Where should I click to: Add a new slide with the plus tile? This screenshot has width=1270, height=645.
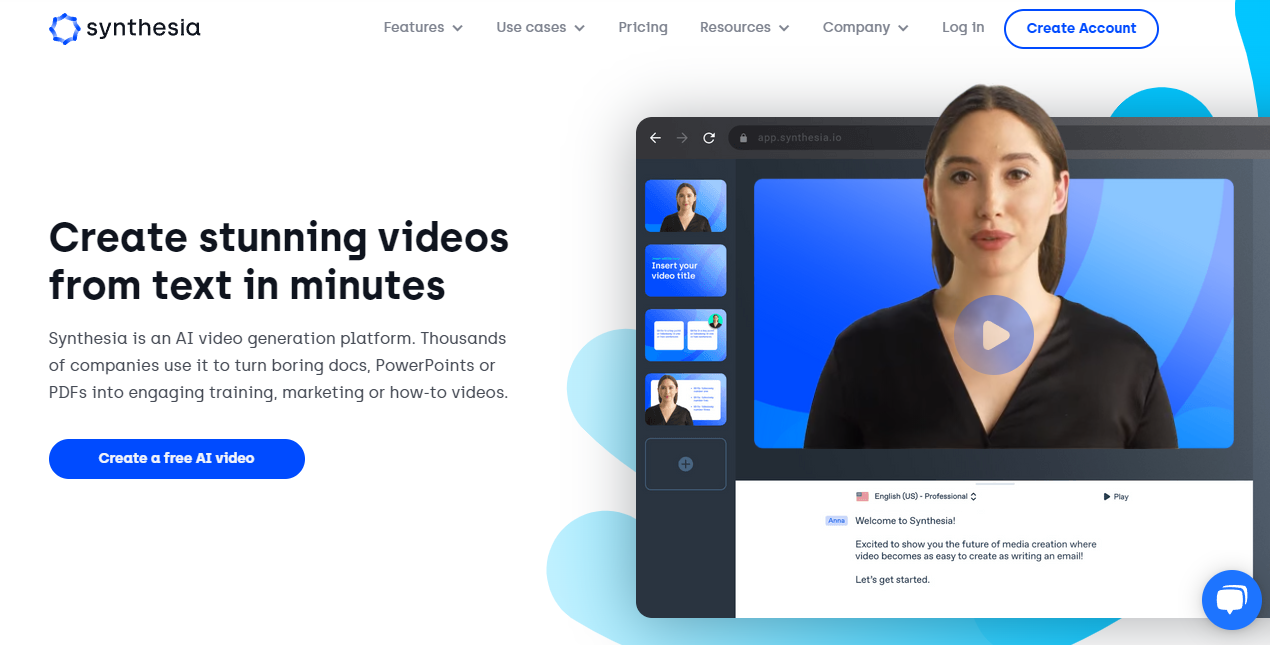(x=686, y=464)
